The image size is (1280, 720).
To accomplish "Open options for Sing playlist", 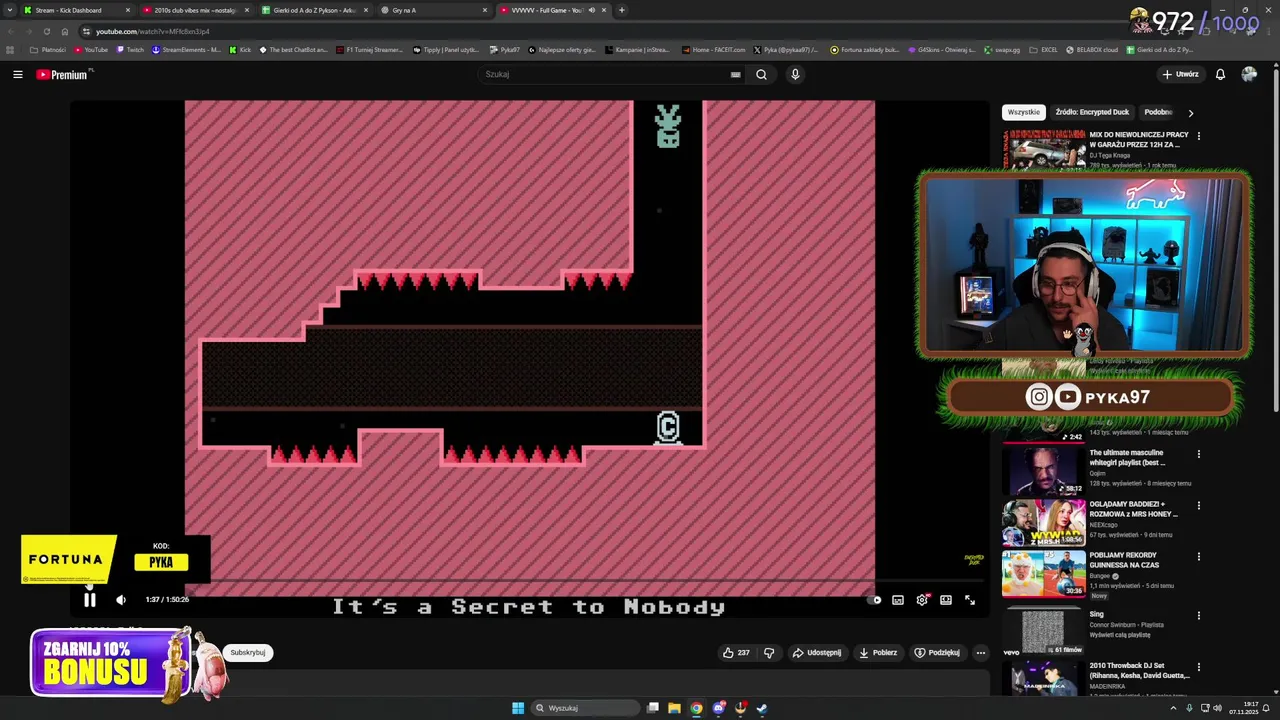I will point(1199,615).
